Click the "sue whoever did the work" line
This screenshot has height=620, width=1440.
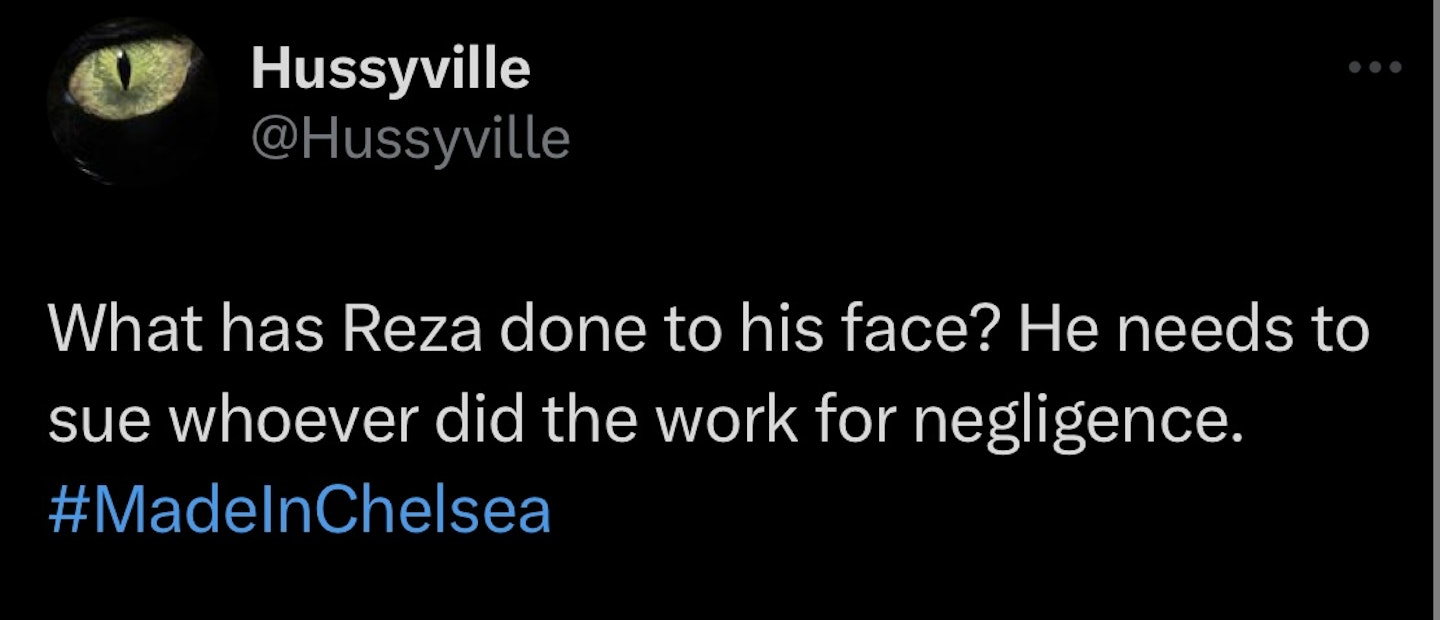(420, 422)
